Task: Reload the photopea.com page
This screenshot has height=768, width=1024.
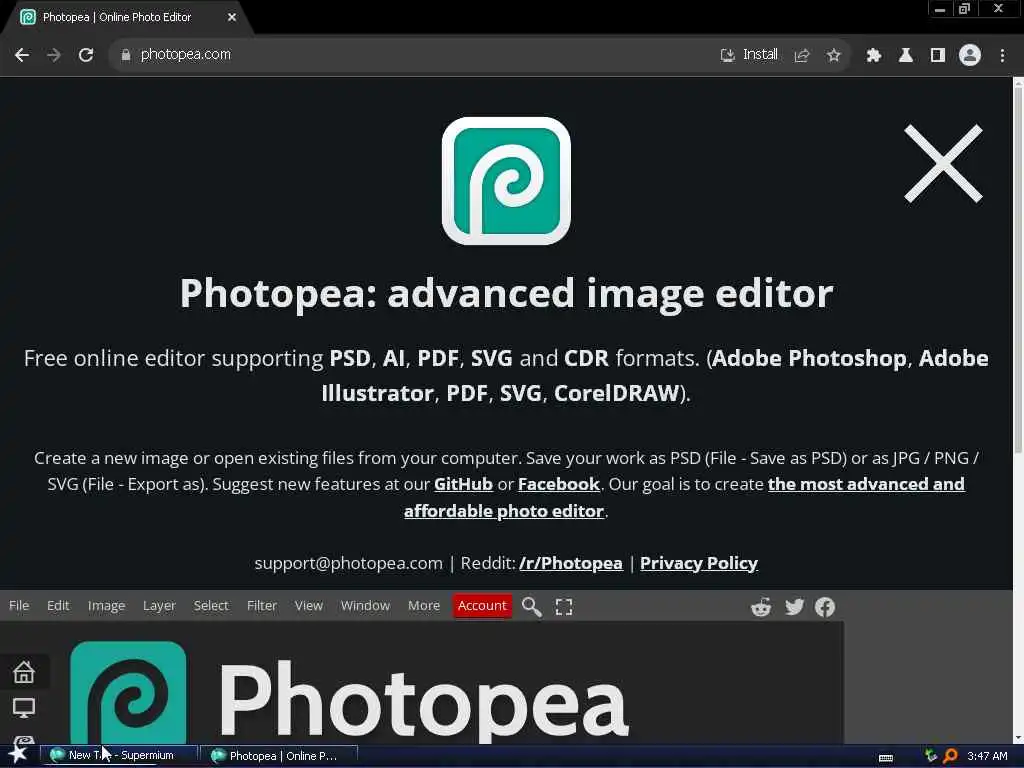Action: pos(86,55)
